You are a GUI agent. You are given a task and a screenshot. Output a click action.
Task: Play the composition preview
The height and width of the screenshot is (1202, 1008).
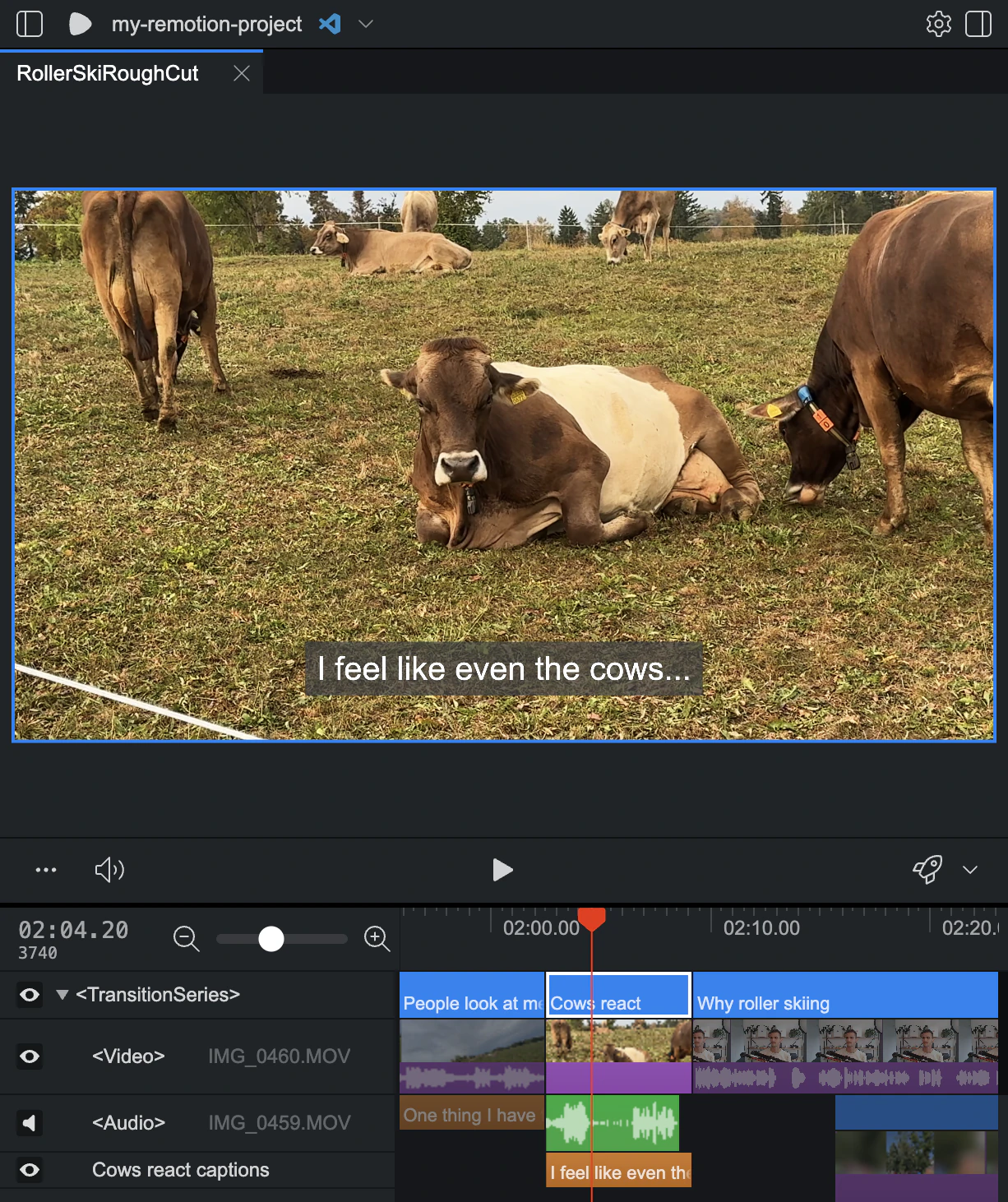502,870
